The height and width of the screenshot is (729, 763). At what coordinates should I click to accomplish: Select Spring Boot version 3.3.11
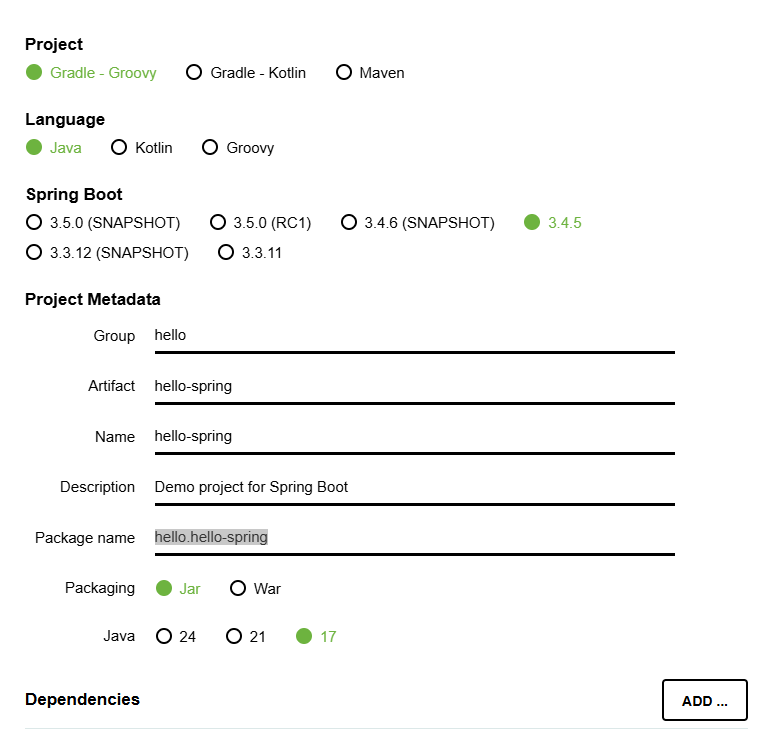(250, 253)
